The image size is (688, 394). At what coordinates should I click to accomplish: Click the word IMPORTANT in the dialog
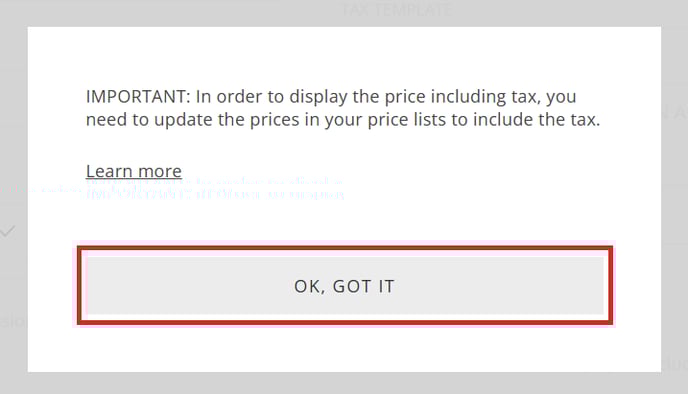(x=138, y=97)
